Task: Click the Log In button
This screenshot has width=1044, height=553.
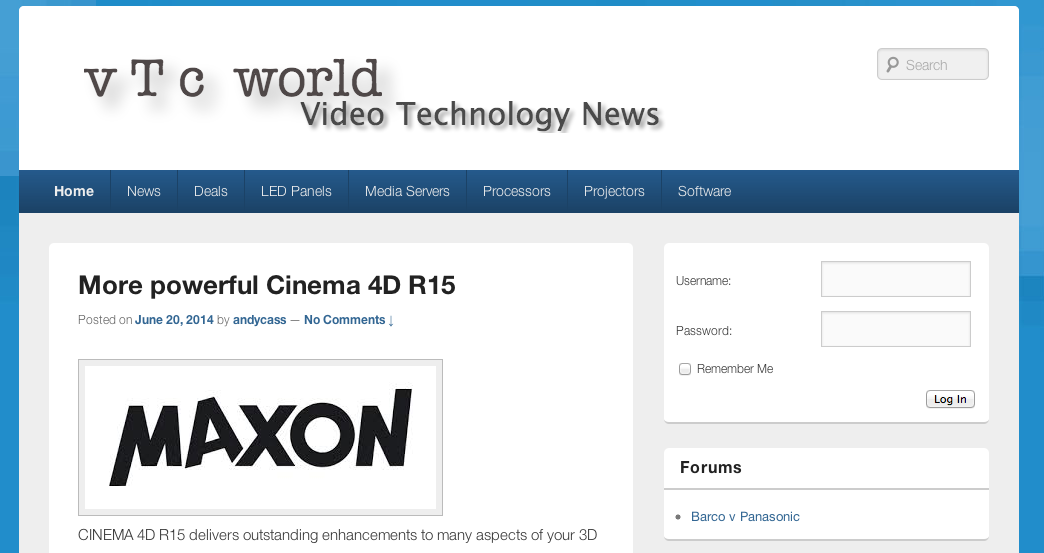Action: pyautogui.click(x=950, y=399)
